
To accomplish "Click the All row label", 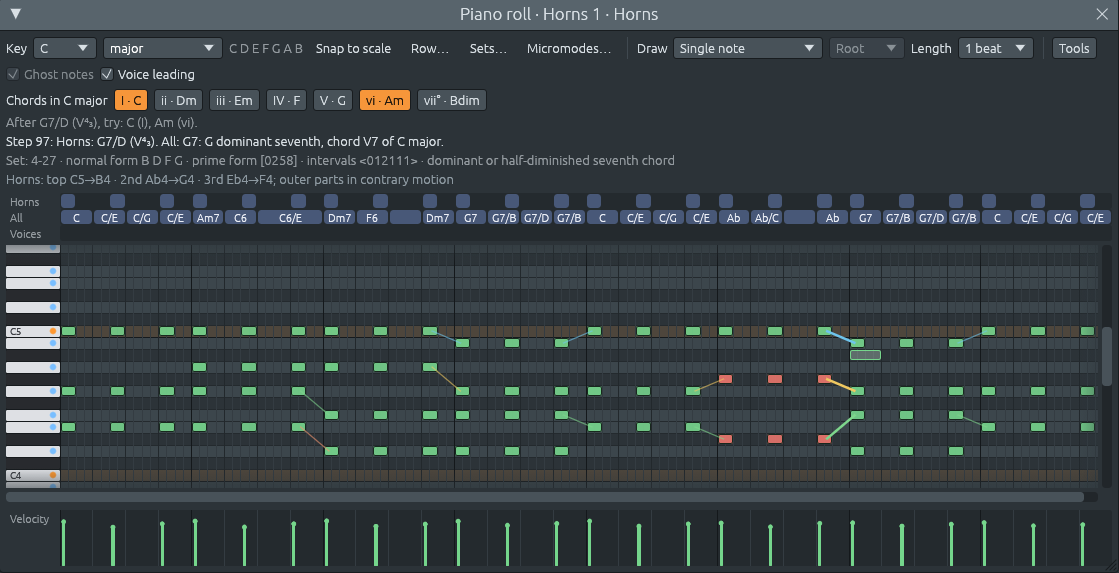I will [16, 218].
